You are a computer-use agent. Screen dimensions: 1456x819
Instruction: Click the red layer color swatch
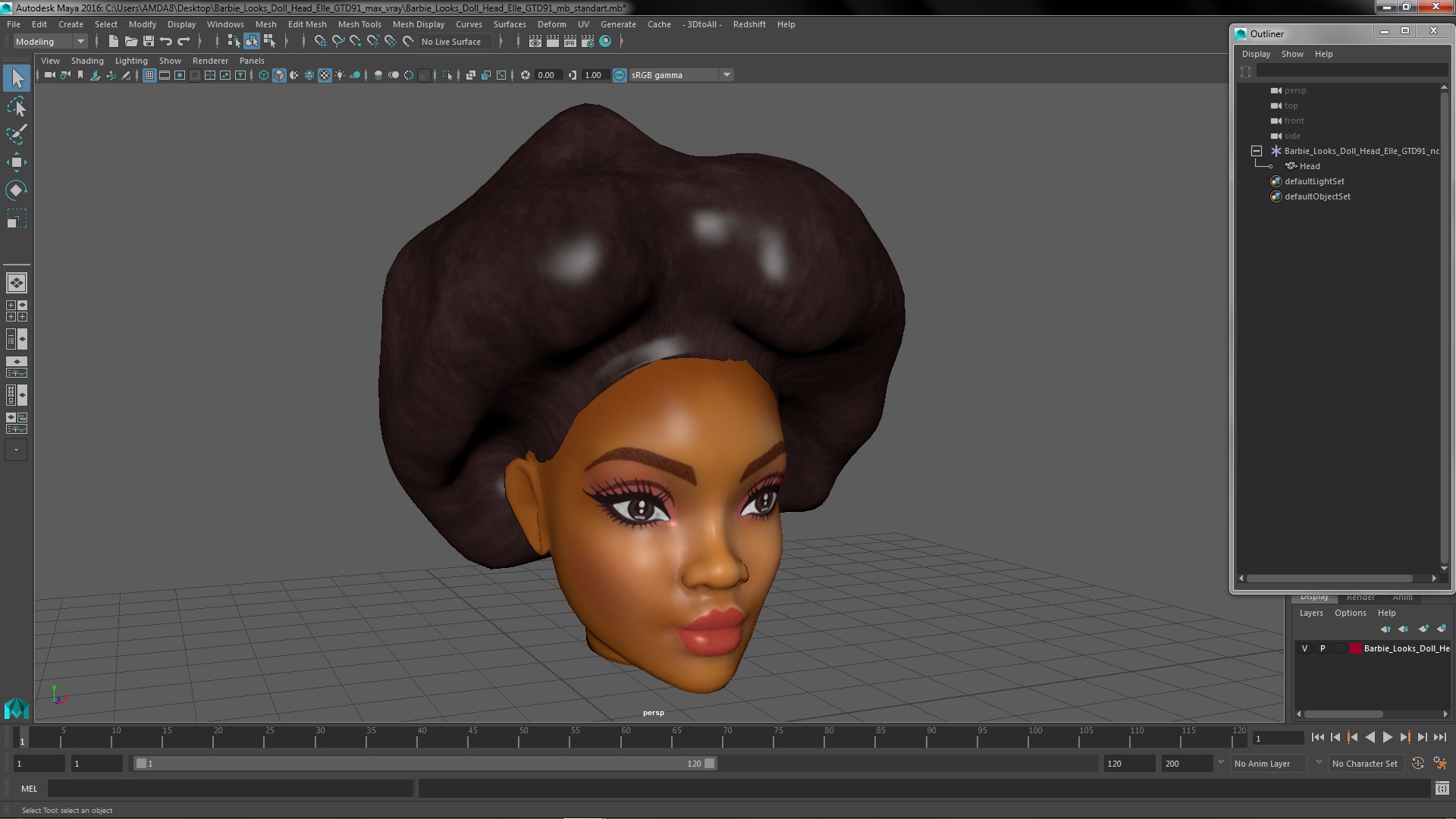click(x=1355, y=648)
